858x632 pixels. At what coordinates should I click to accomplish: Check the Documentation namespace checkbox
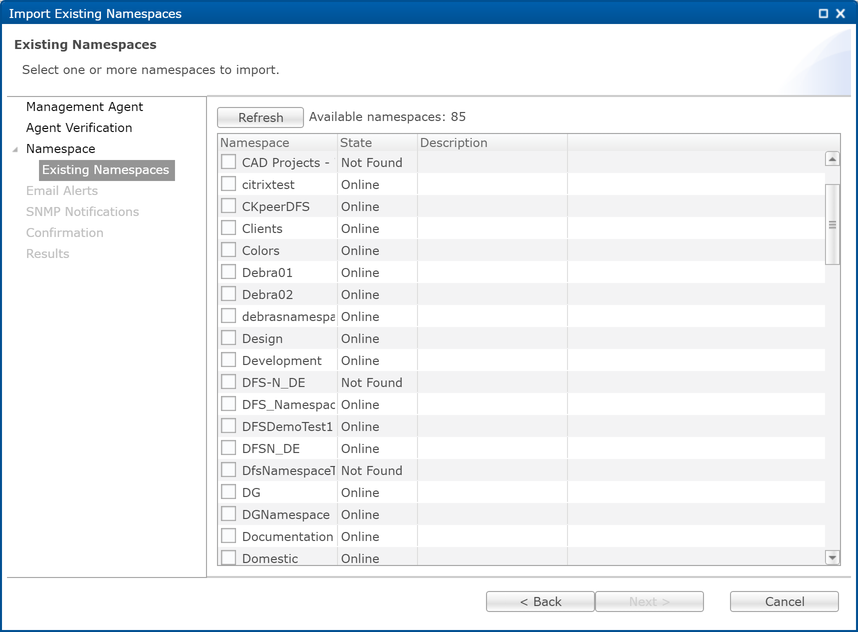(x=228, y=536)
